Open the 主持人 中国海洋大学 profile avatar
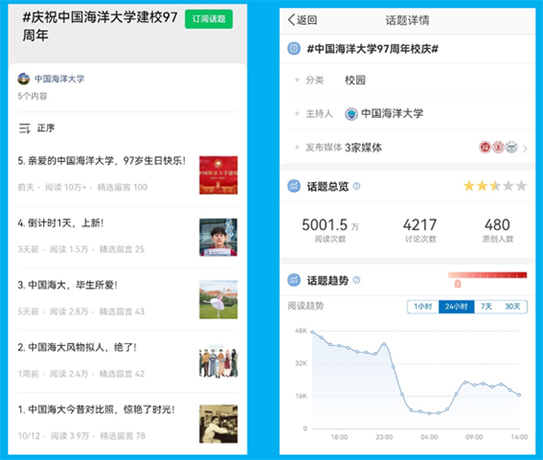543x460 pixels. coord(351,114)
